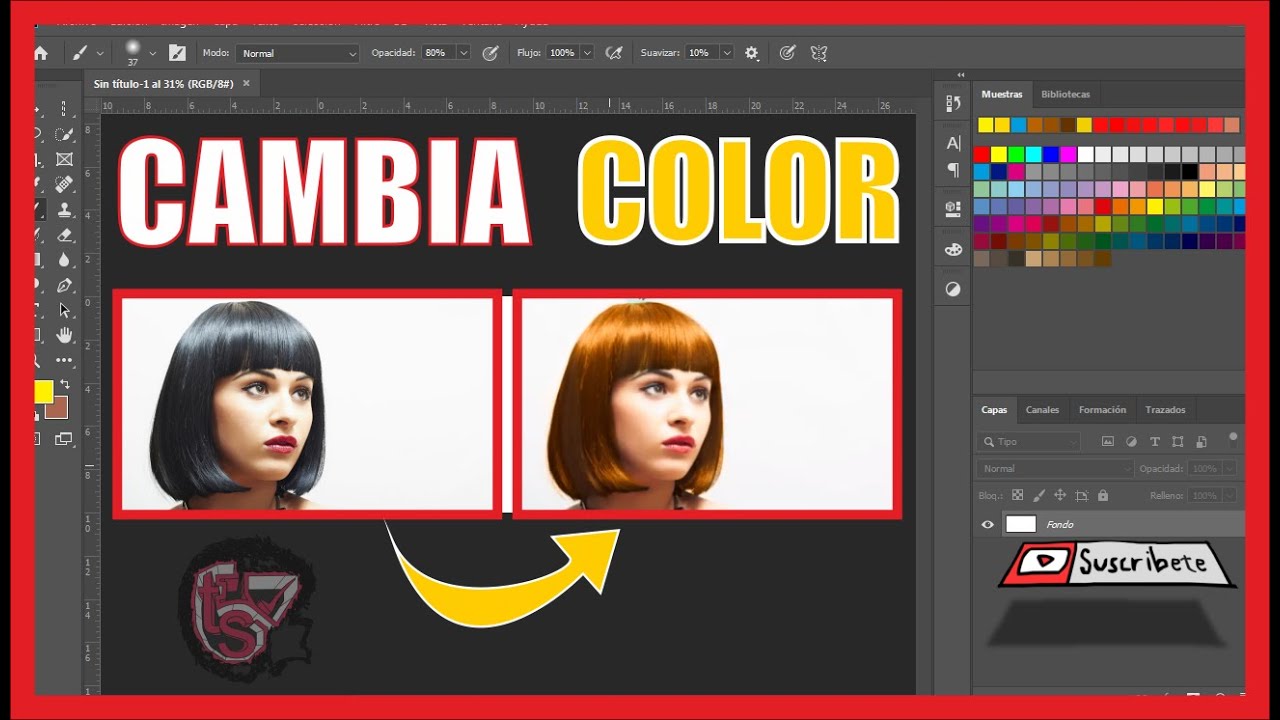Lock all attributes of the layer
The image size is (1280, 720).
point(1103,495)
